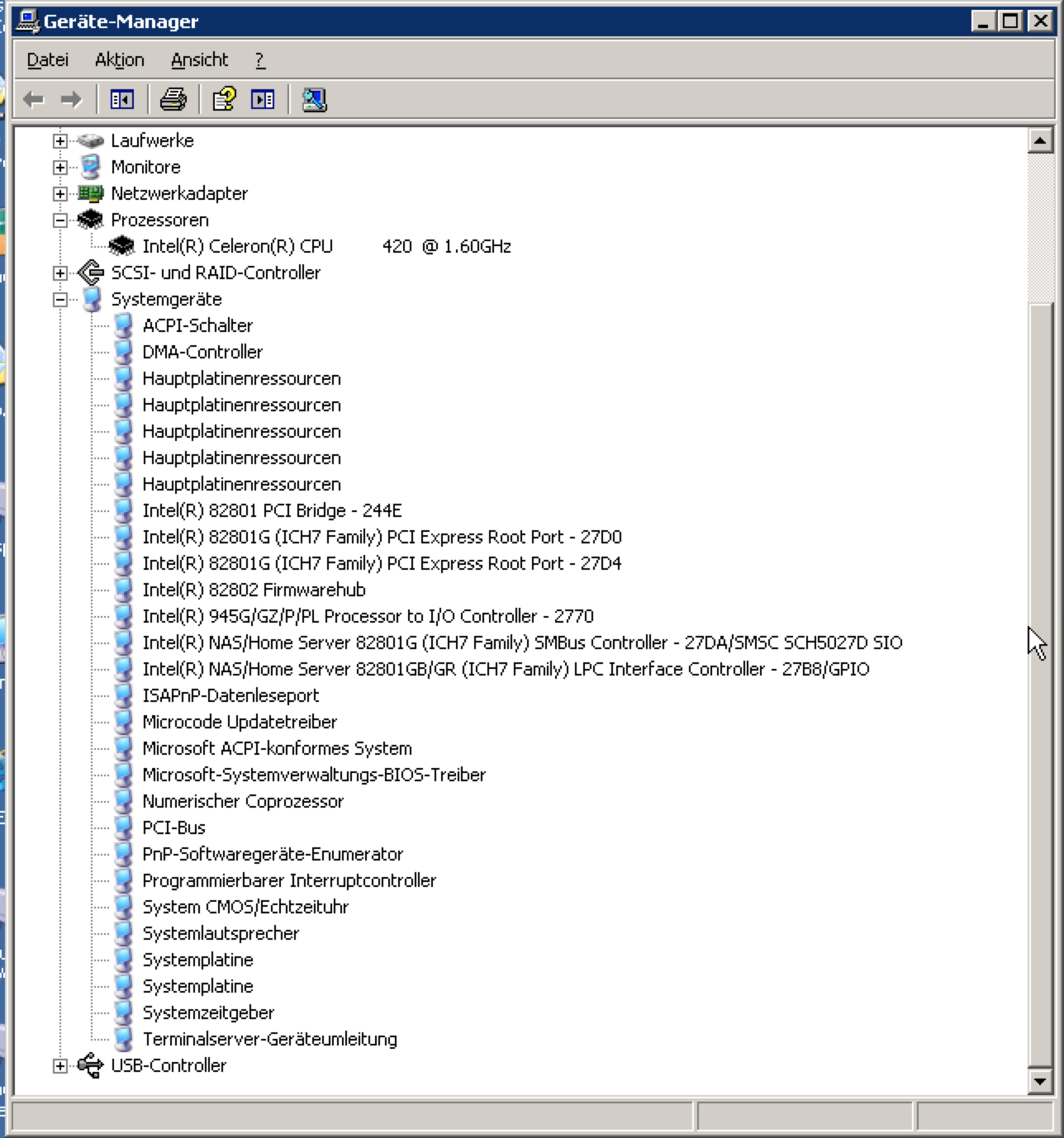The width and height of the screenshot is (1064, 1138).
Task: Open the Datei menu
Action: (x=47, y=59)
